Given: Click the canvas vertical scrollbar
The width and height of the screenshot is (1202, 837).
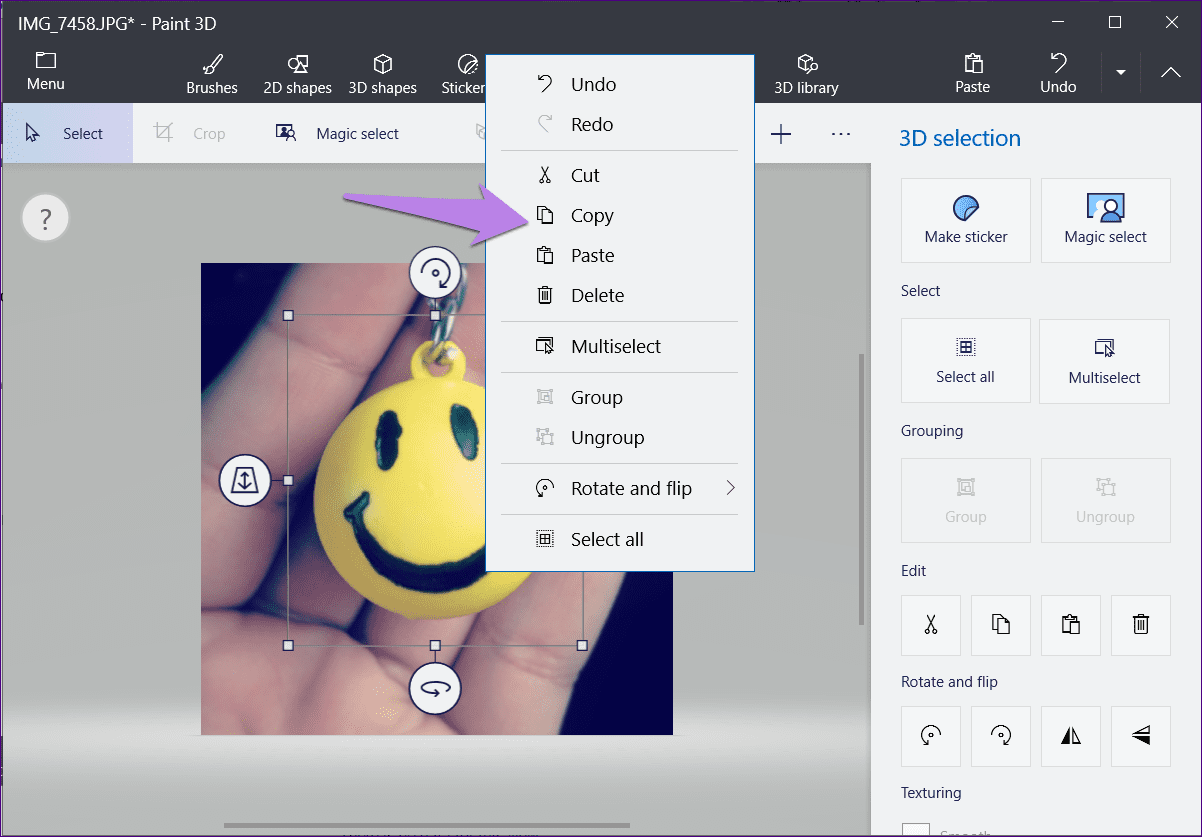Looking at the screenshot, I should point(861,489).
